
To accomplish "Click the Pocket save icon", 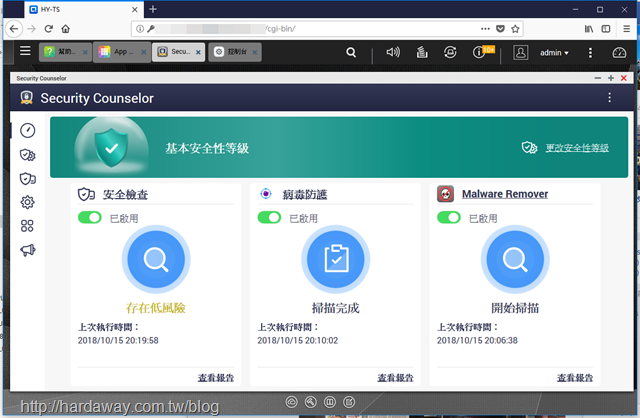I will pyautogui.click(x=500, y=29).
